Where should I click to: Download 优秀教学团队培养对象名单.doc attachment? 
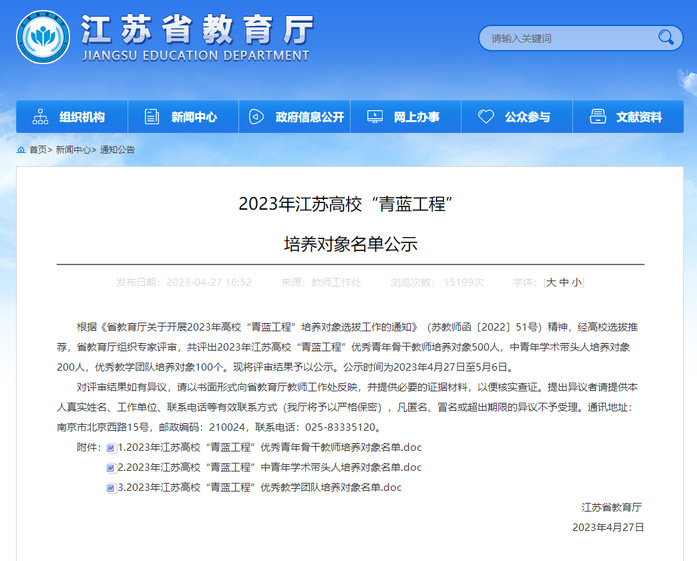pos(259,488)
